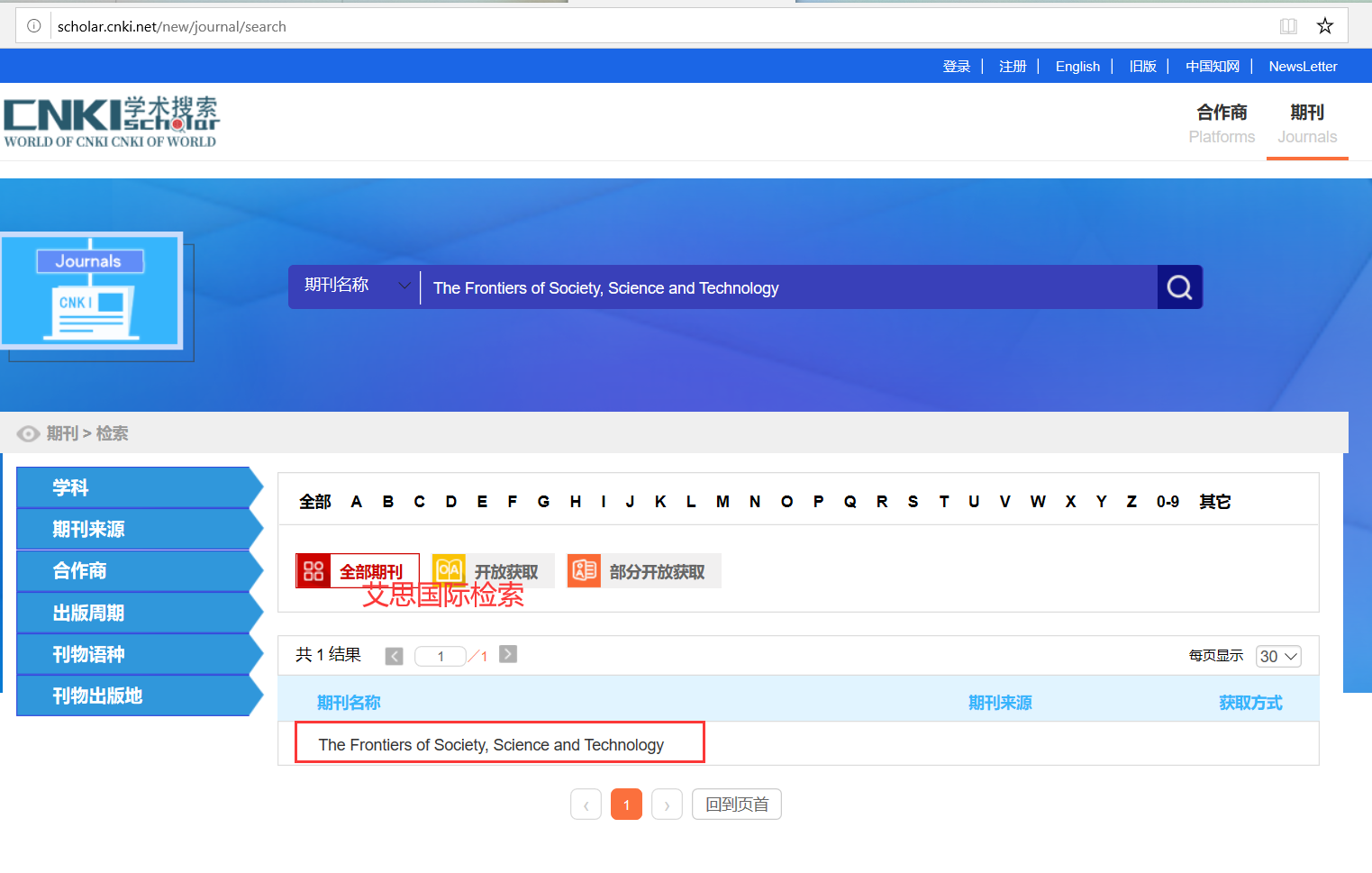Viewport: 1372px width, 873px height.
Task: Click 登录 link
Action: (957, 67)
